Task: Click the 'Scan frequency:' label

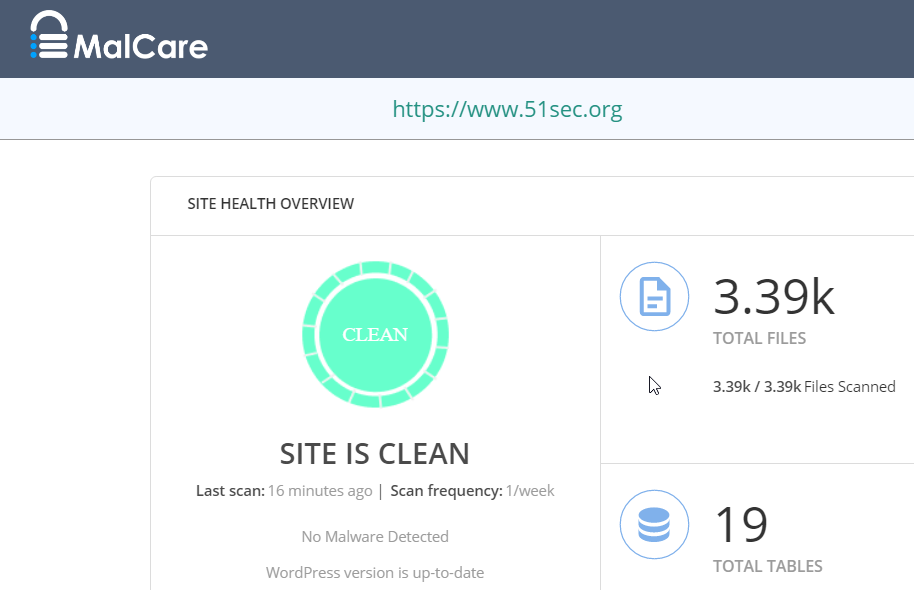Action: tap(446, 491)
